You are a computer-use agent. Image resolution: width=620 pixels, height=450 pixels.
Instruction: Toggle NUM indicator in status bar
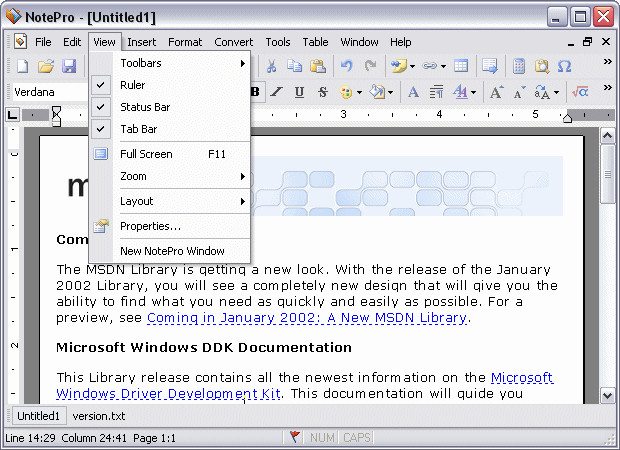click(x=322, y=437)
